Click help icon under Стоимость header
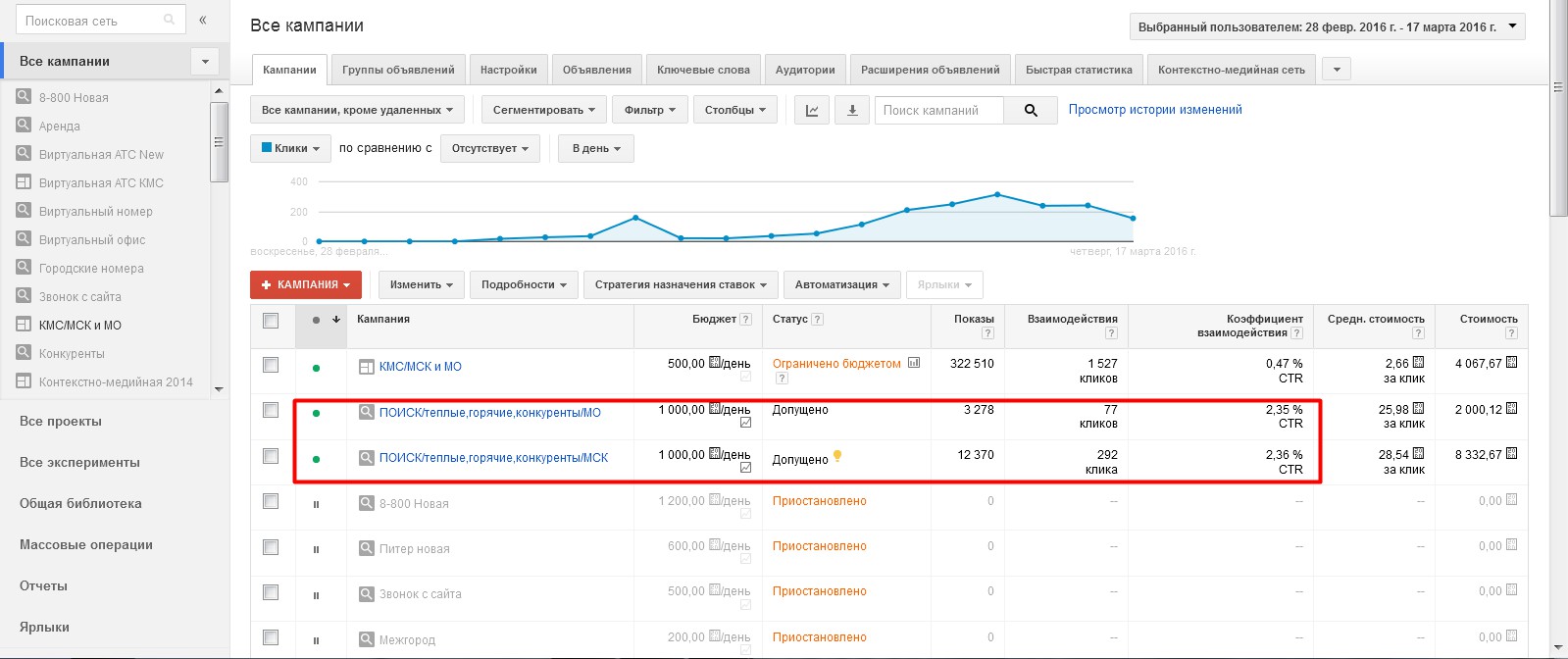 [1511, 333]
